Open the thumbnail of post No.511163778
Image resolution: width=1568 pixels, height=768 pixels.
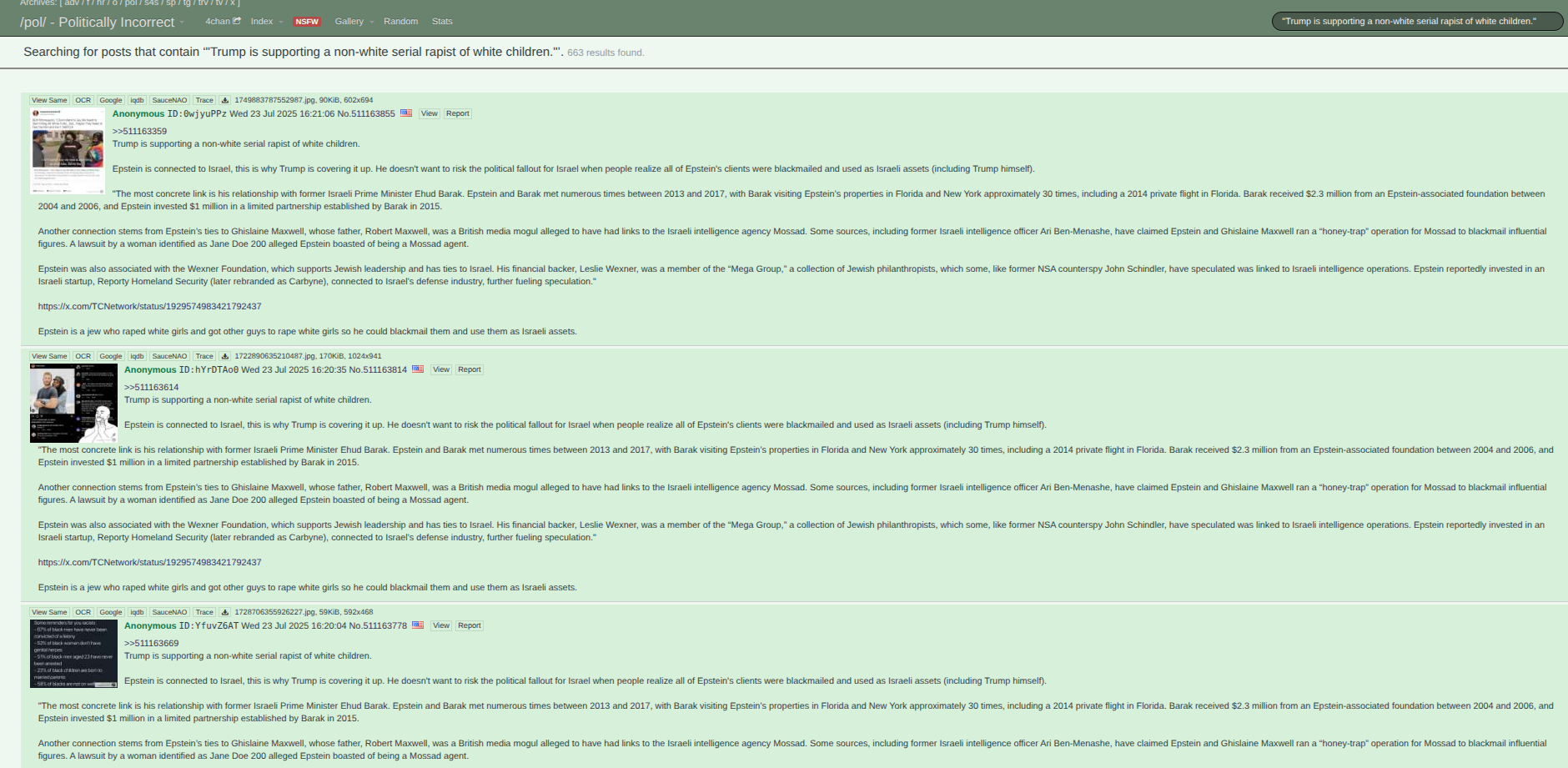click(x=73, y=654)
